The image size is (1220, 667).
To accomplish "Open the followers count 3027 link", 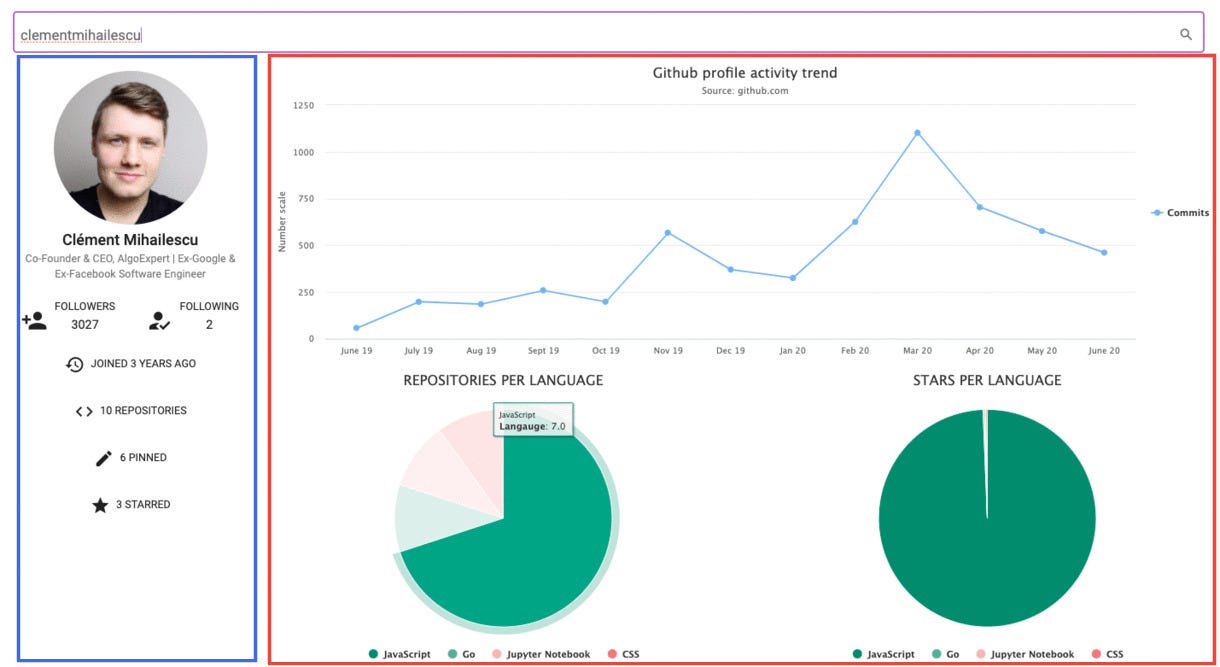I will tap(84, 324).
